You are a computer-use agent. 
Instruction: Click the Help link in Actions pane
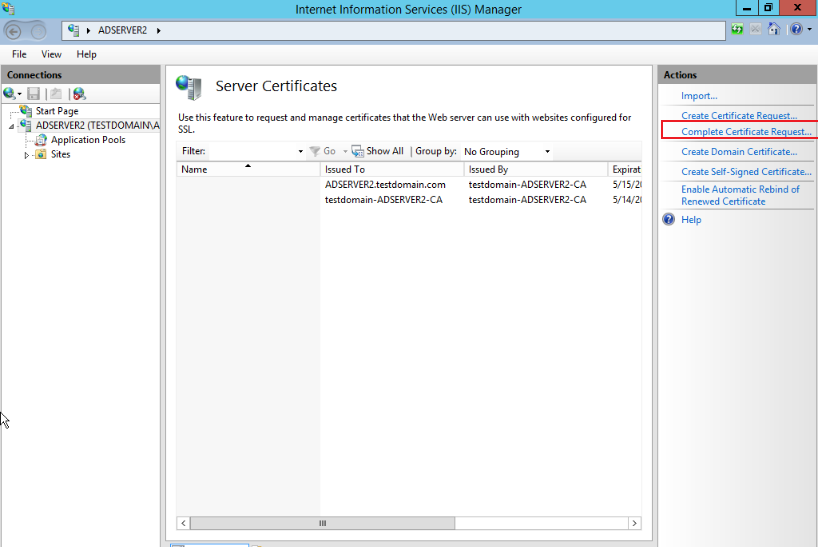(x=691, y=220)
